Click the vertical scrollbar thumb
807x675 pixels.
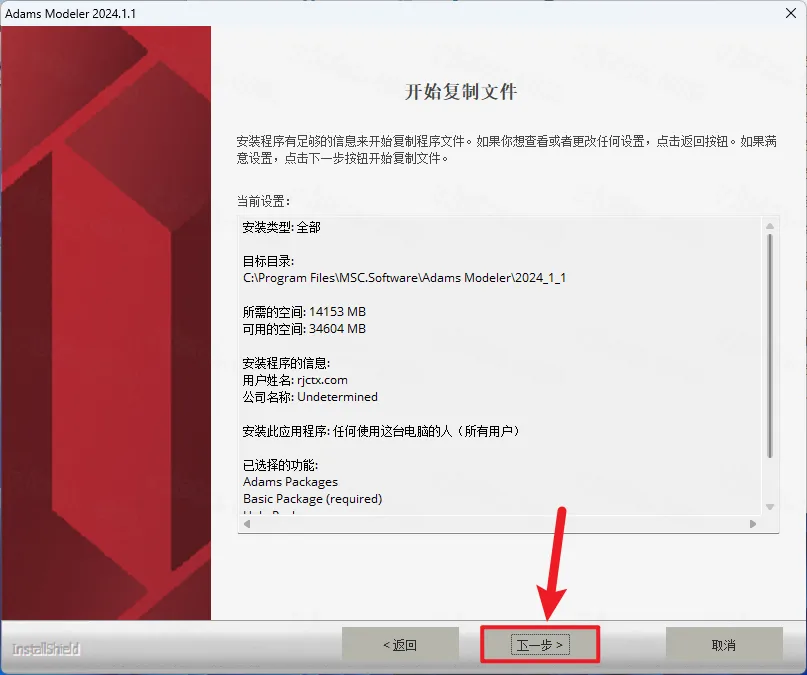(769, 345)
